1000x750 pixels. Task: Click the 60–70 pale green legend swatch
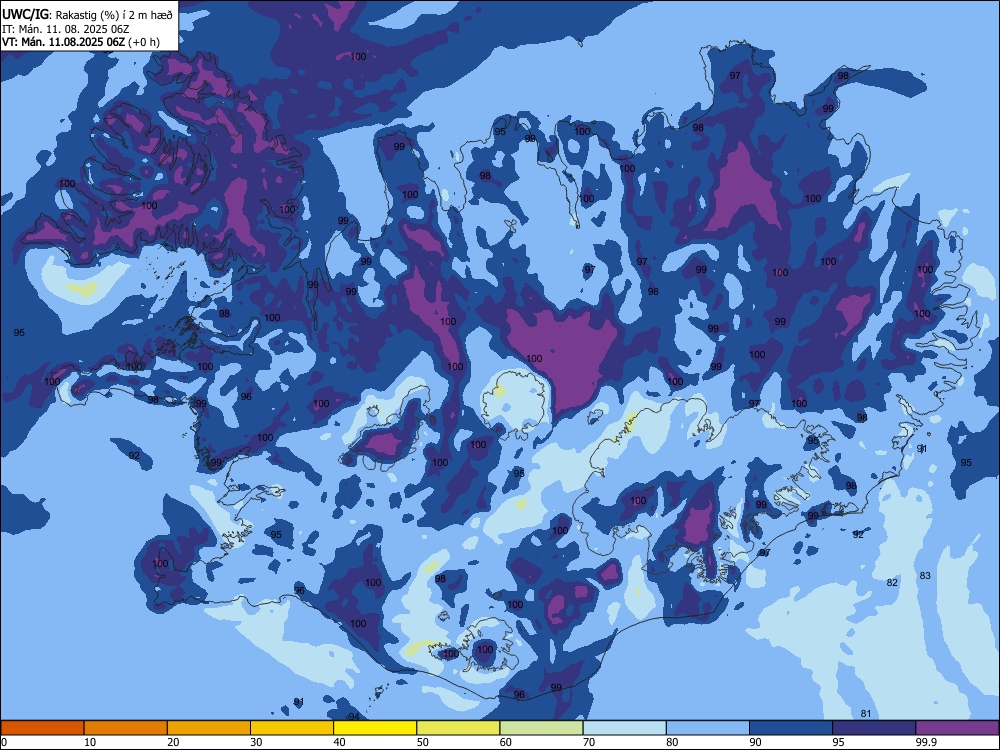coord(541,728)
